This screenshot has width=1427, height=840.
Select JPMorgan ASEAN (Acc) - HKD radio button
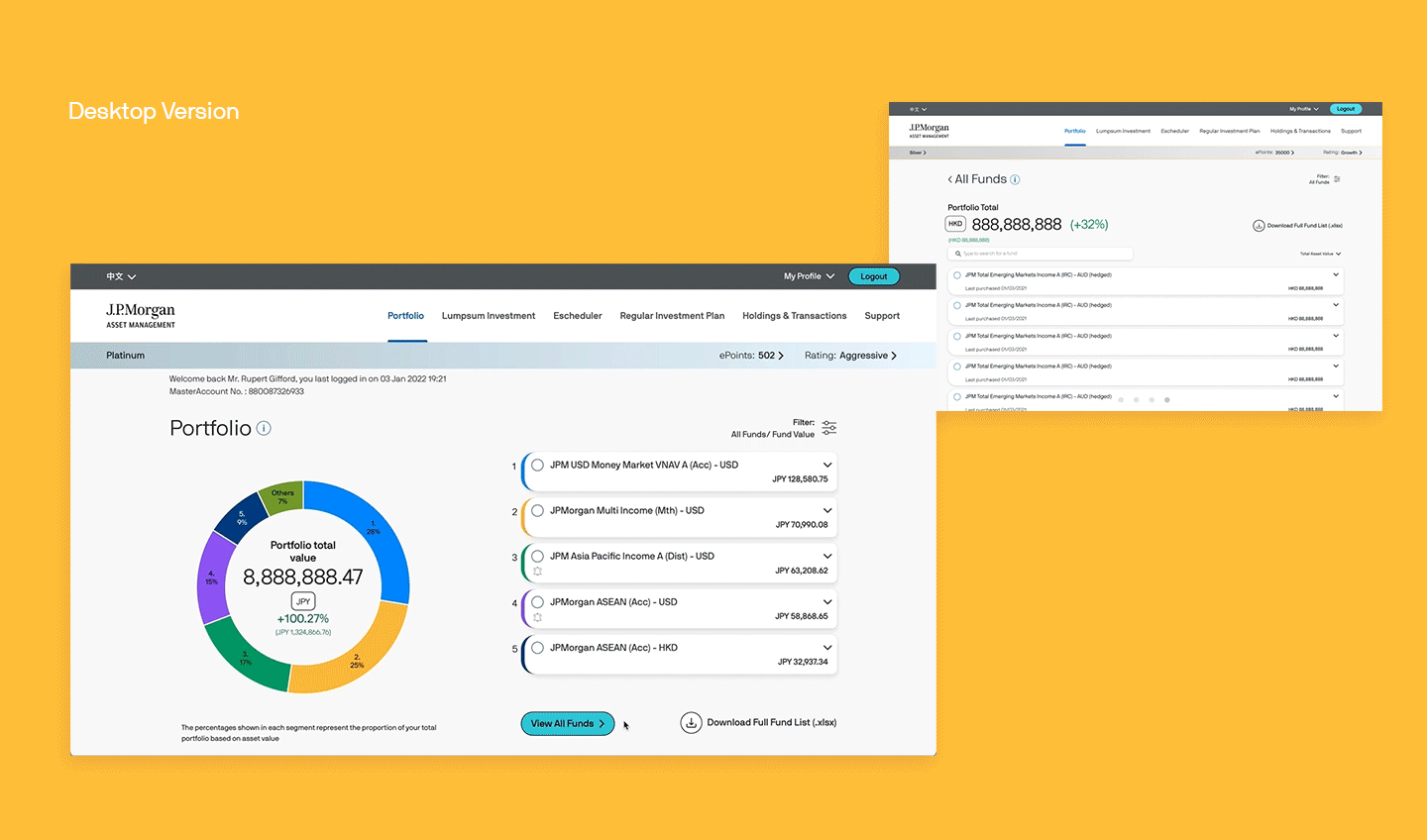[x=537, y=647]
